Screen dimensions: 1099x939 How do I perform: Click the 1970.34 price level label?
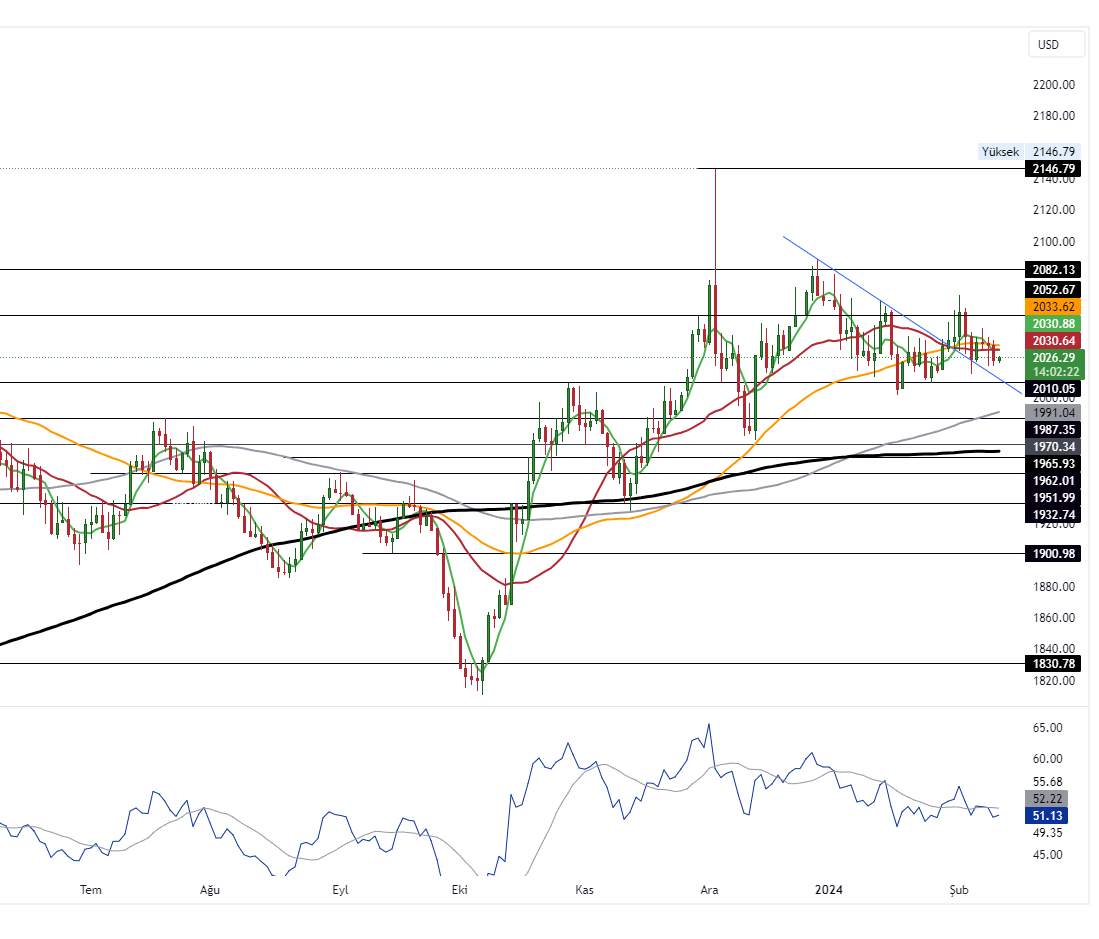click(x=1053, y=446)
